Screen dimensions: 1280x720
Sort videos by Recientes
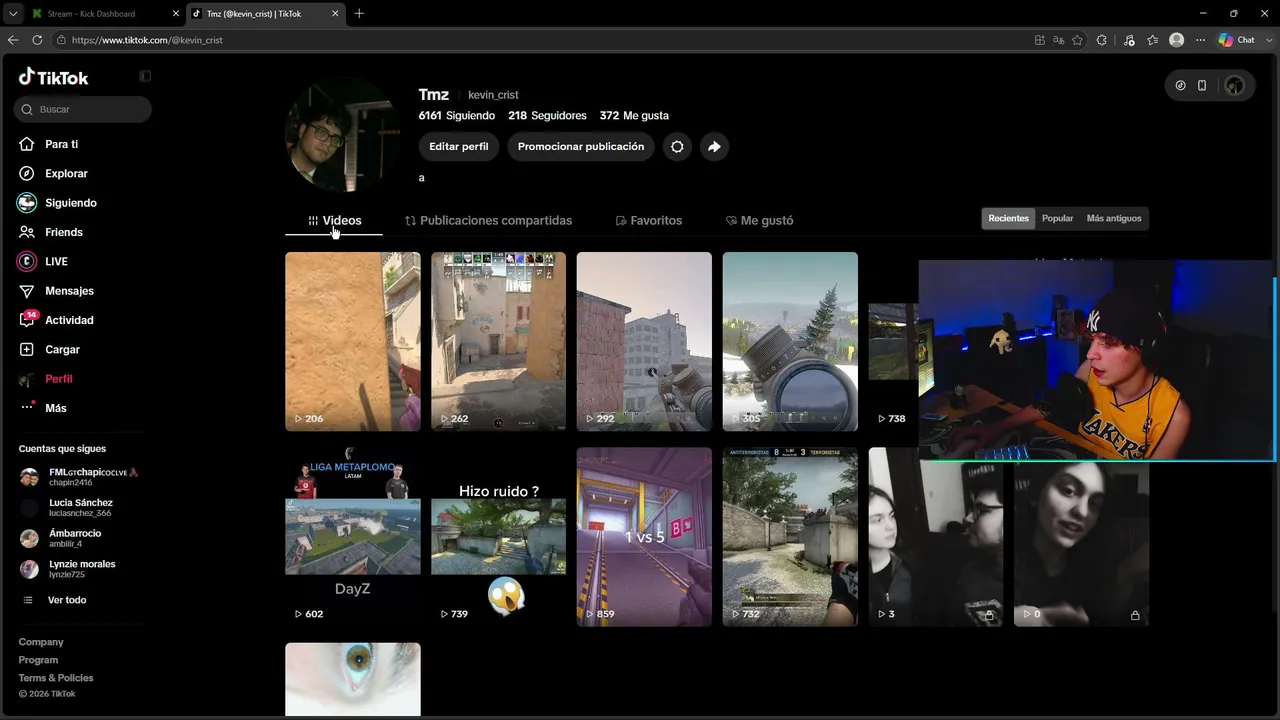(x=1008, y=218)
